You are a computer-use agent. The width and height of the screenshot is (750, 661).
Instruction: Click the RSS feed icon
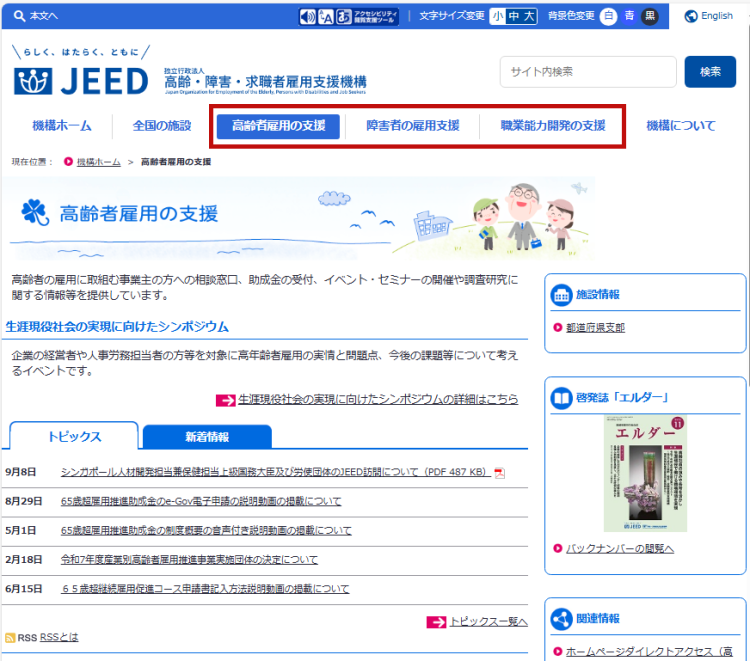point(10,638)
